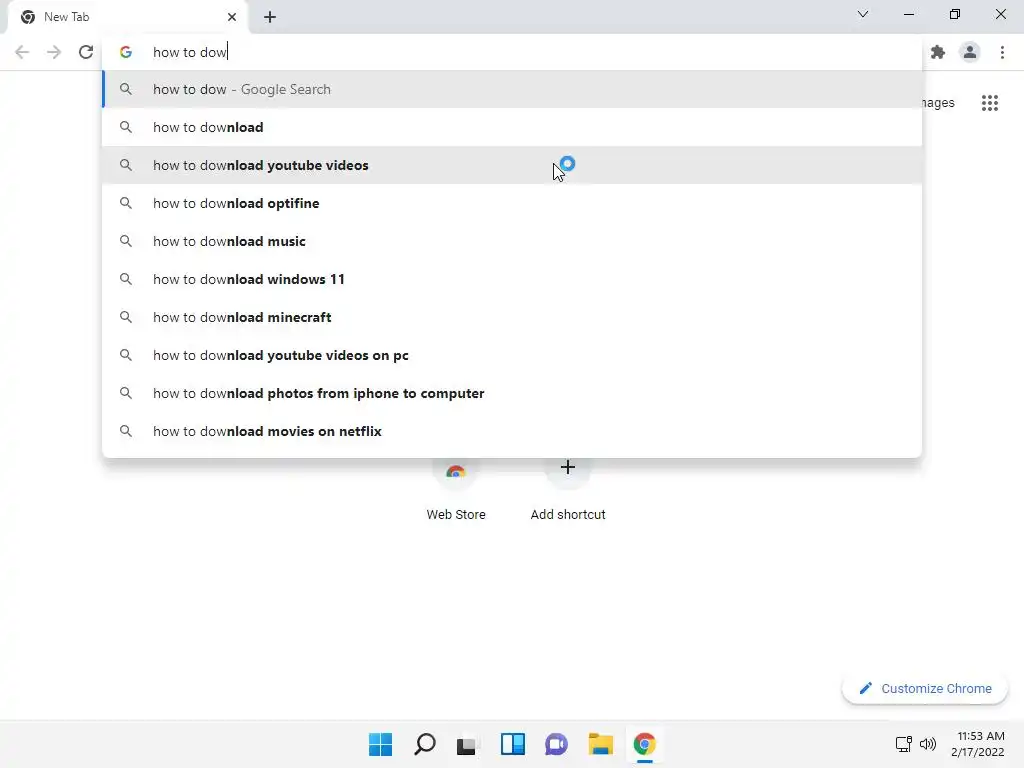Open a new tab with plus icon
1024x768 pixels.
point(270,17)
